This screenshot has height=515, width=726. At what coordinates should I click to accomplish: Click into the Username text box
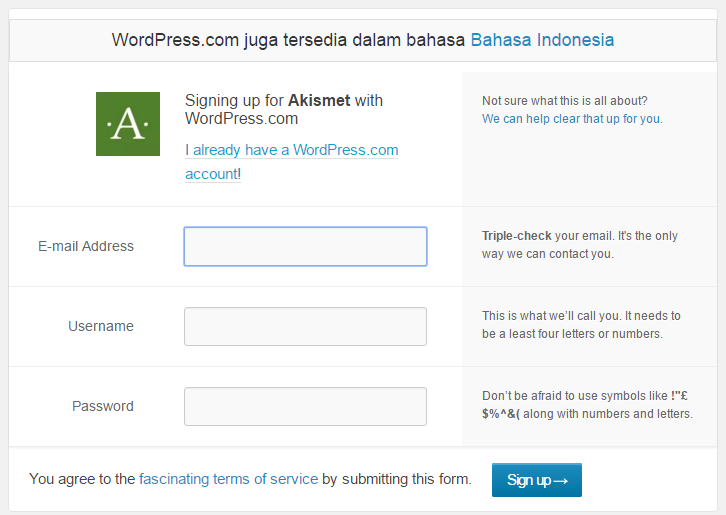tap(305, 326)
